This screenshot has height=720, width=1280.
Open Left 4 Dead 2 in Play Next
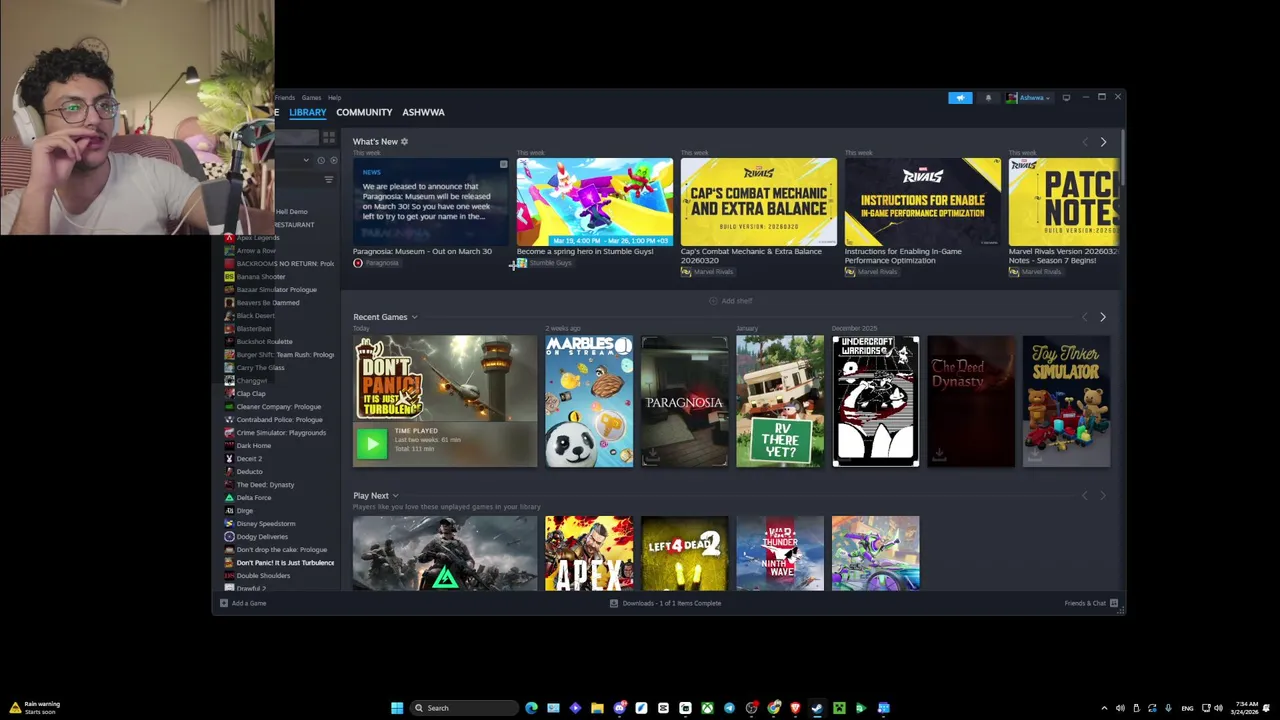click(x=685, y=553)
